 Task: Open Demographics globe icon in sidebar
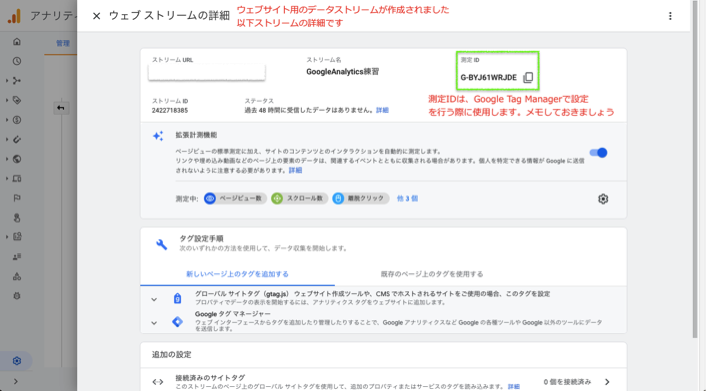(17, 159)
